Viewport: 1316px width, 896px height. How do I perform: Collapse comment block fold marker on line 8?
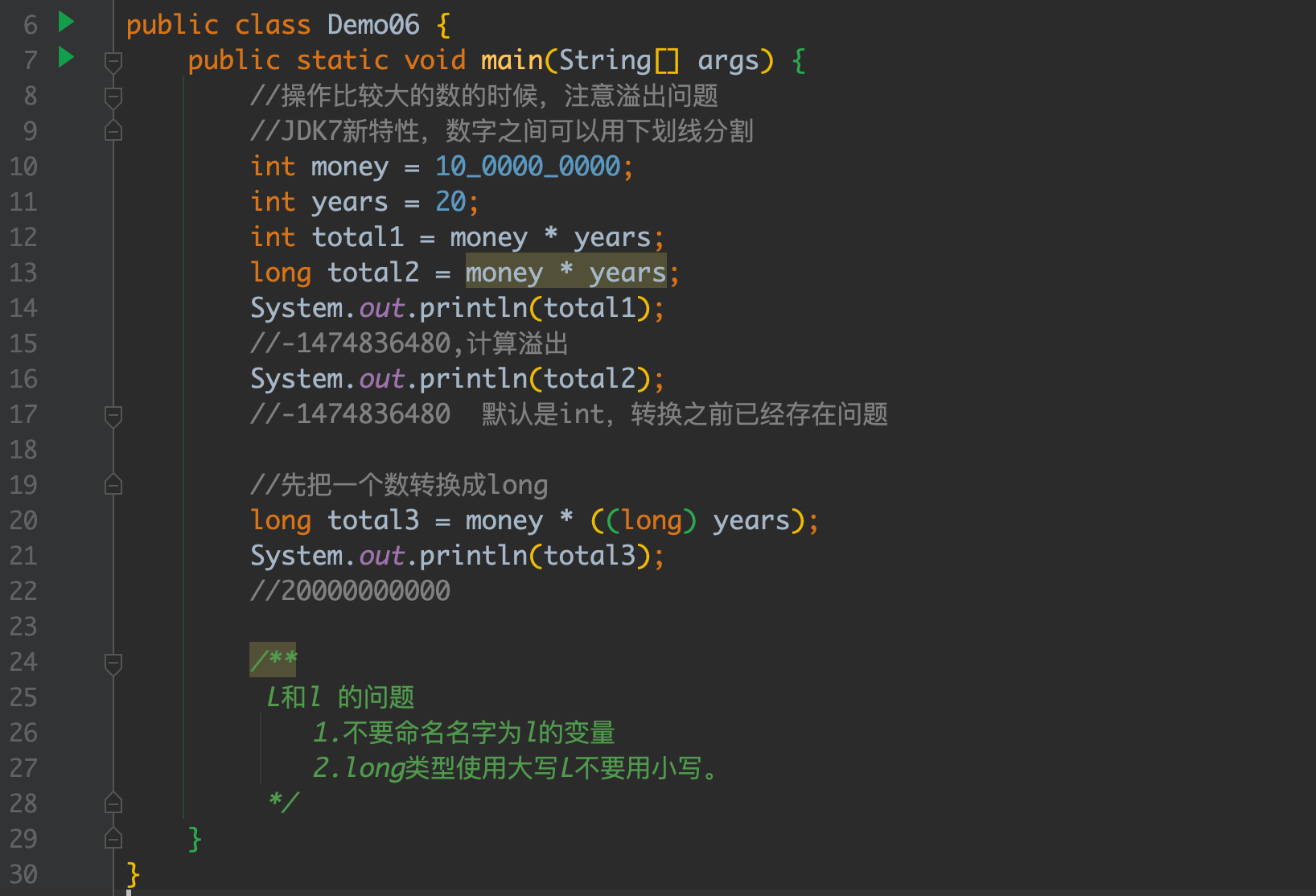click(x=113, y=97)
